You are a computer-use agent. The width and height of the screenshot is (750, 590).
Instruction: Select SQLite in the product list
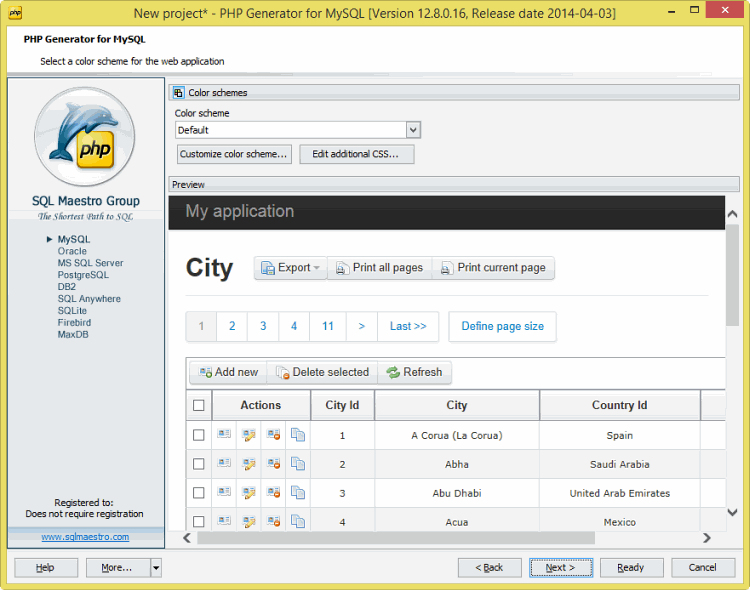(x=72, y=311)
